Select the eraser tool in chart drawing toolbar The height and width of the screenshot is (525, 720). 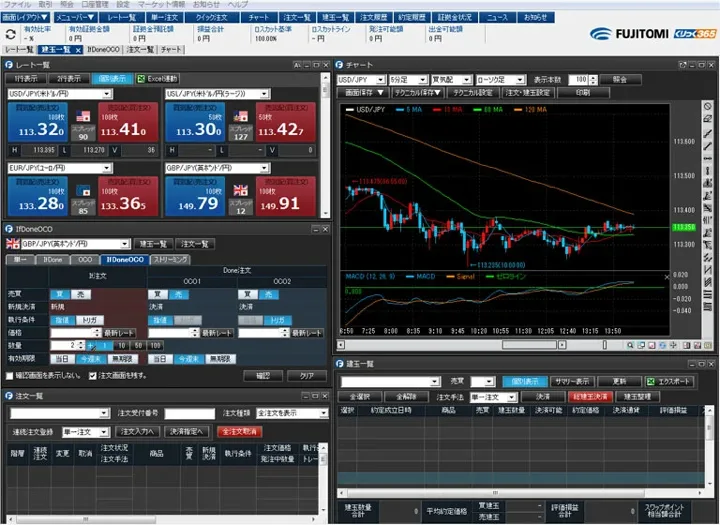point(708,119)
